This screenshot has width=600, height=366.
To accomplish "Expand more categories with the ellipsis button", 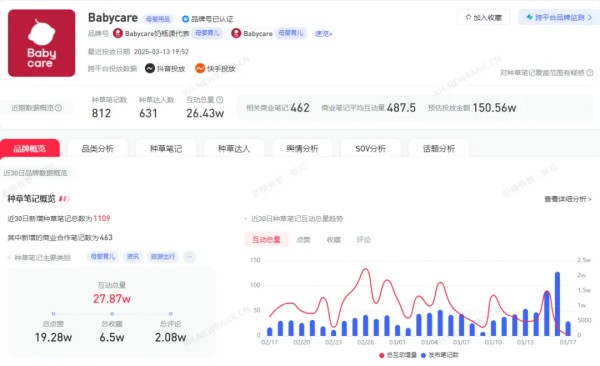I will tap(190, 257).
